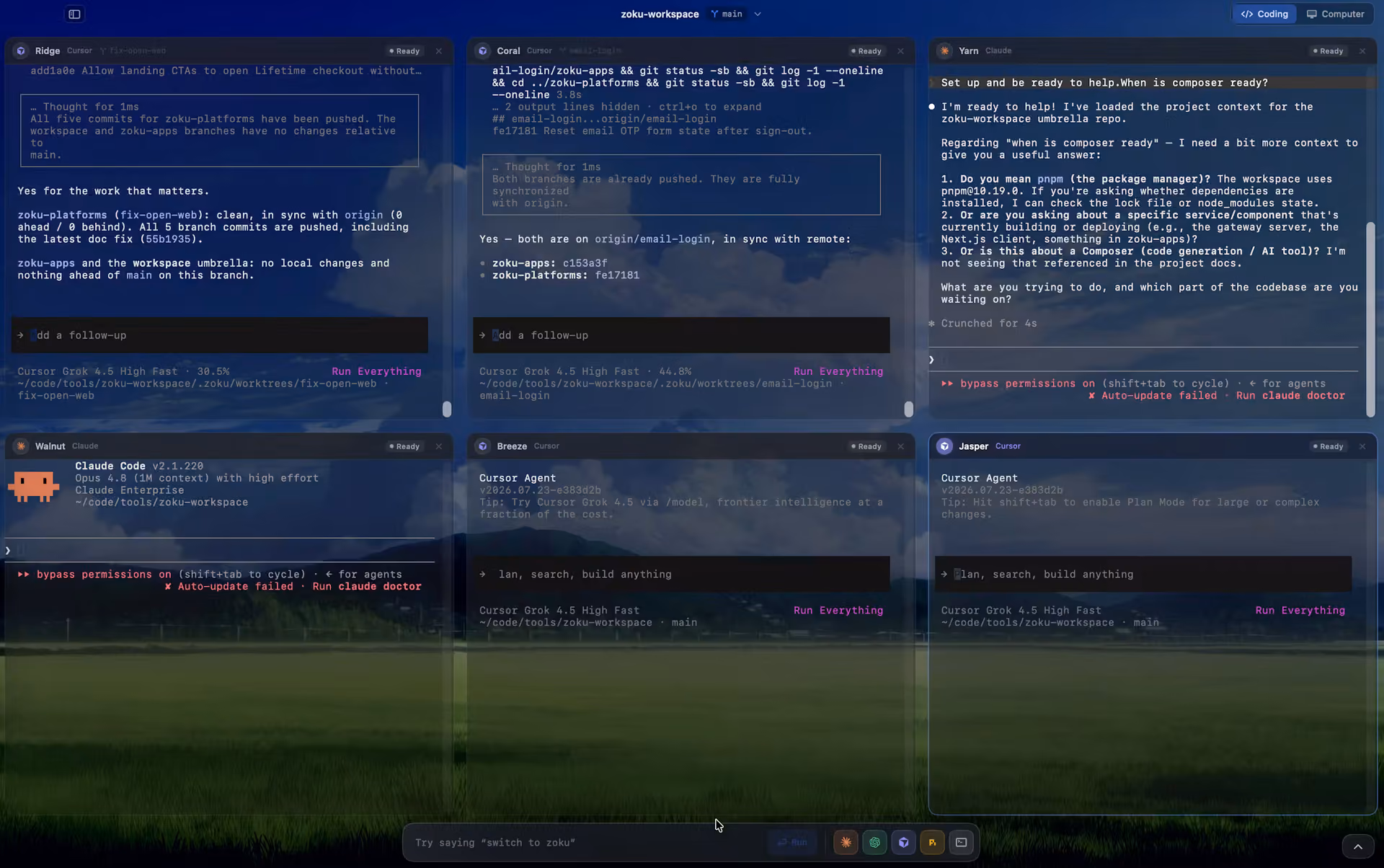Screen dimensions: 1384x868
Task: Click Run Everything in Coral pane
Action: coord(838,371)
